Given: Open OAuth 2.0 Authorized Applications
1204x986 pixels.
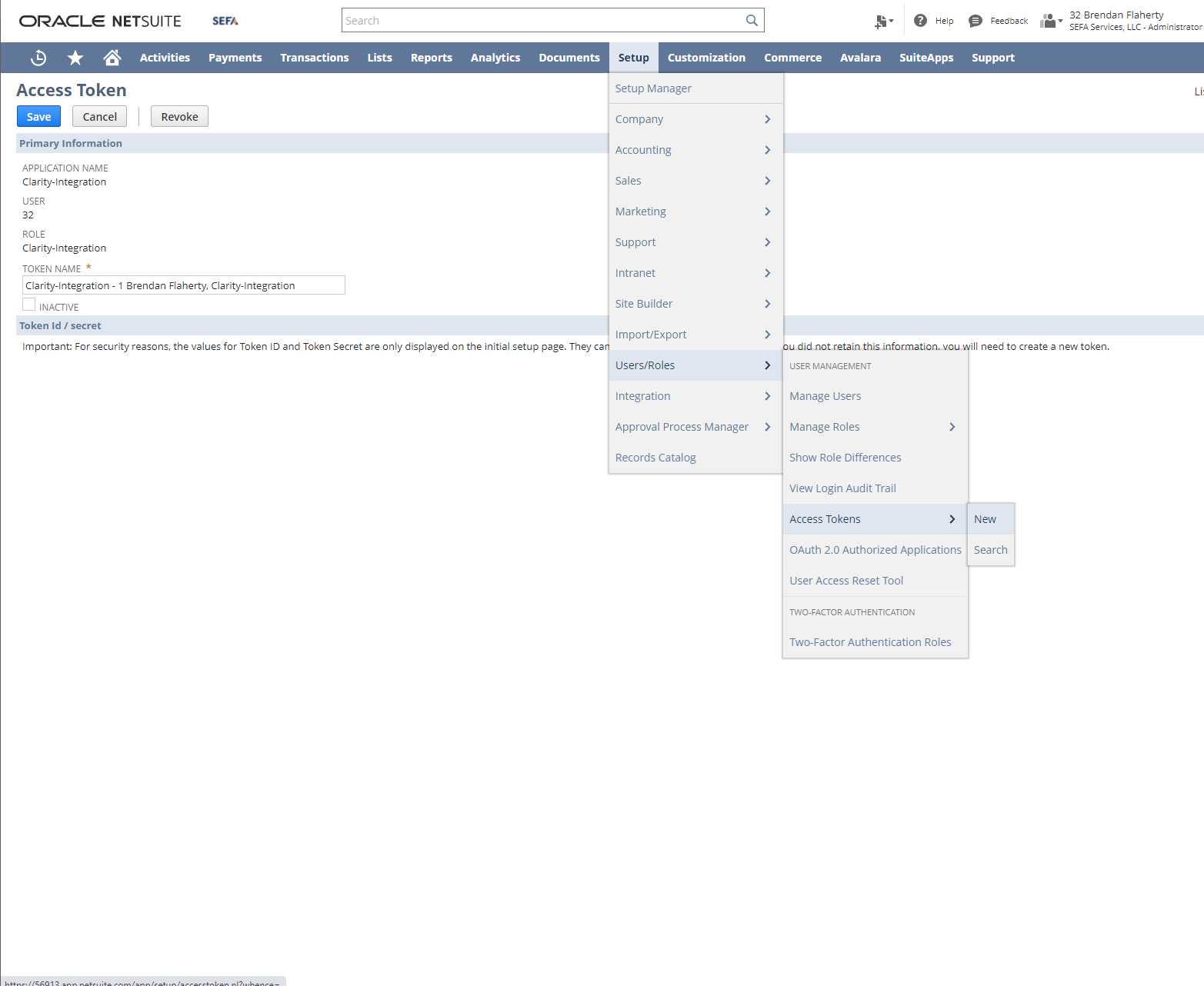Looking at the screenshot, I should (875, 550).
